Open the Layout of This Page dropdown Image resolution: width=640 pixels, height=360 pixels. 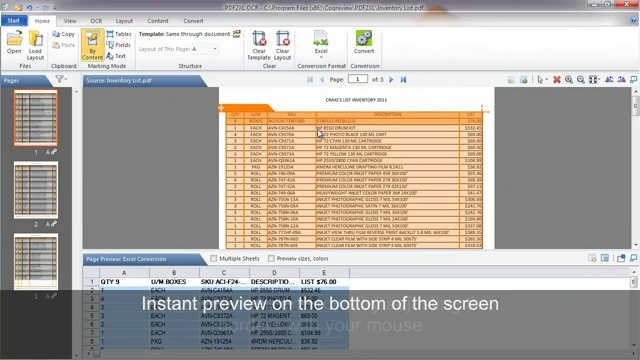[204, 49]
